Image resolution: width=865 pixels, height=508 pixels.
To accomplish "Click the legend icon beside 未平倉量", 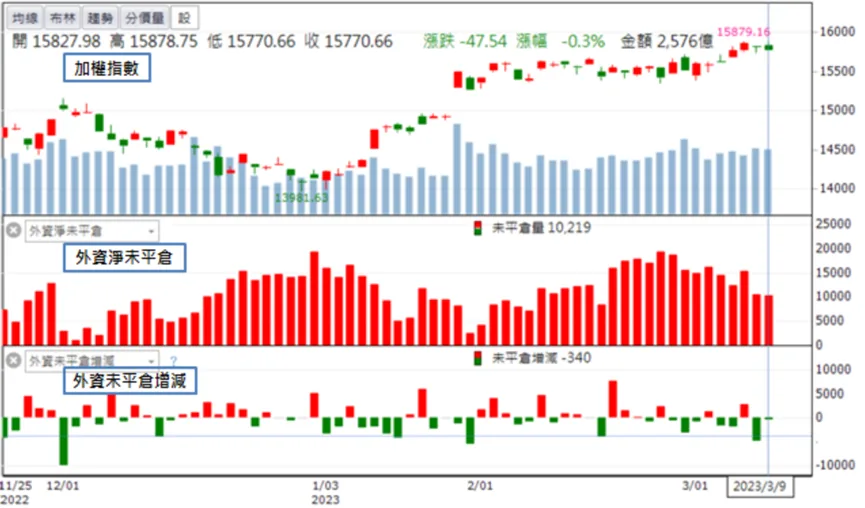I will [478, 228].
